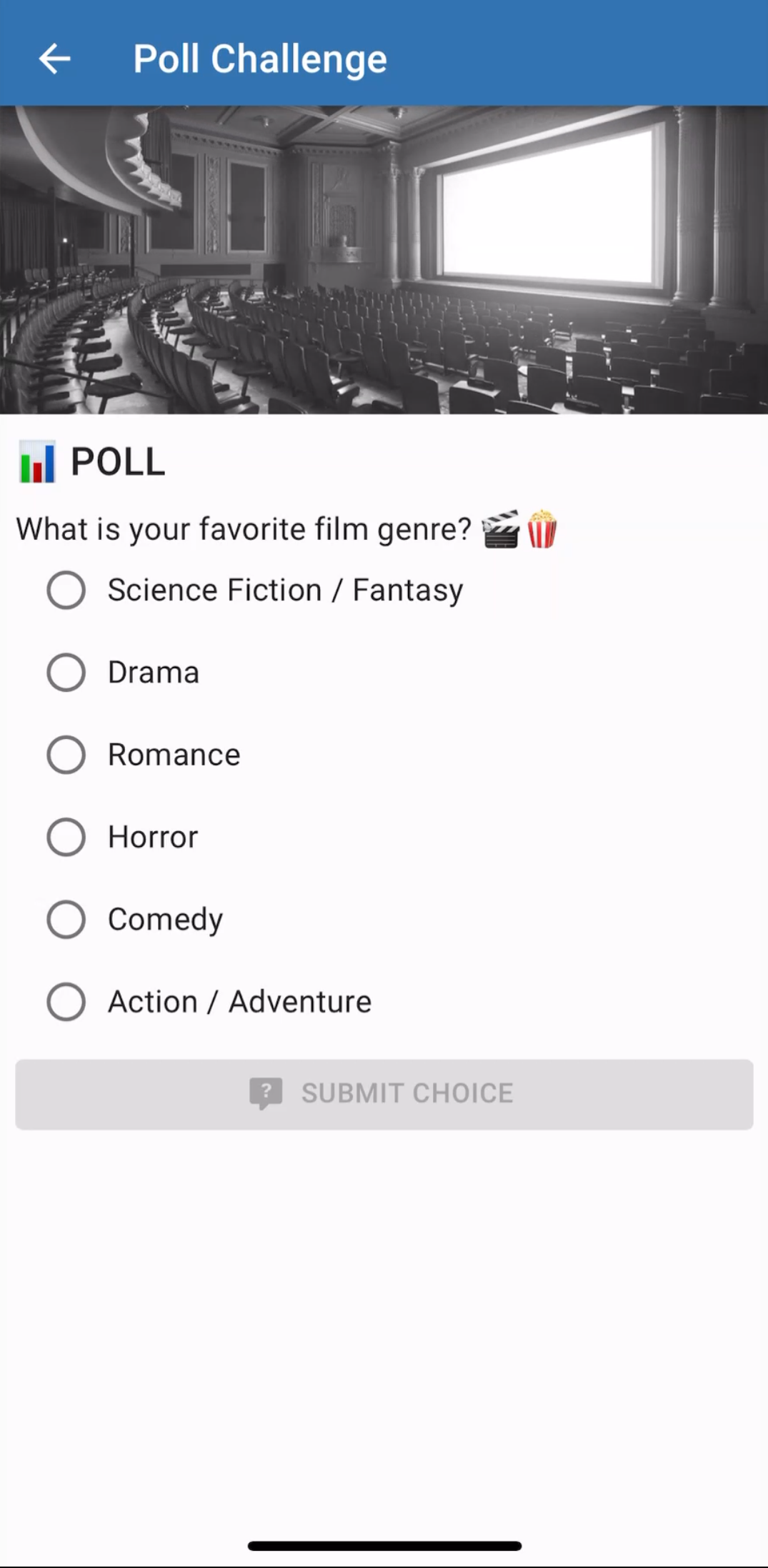The width and height of the screenshot is (768, 1568).
Task: Choose the Action / Adventure radio button
Action: click(x=66, y=1002)
